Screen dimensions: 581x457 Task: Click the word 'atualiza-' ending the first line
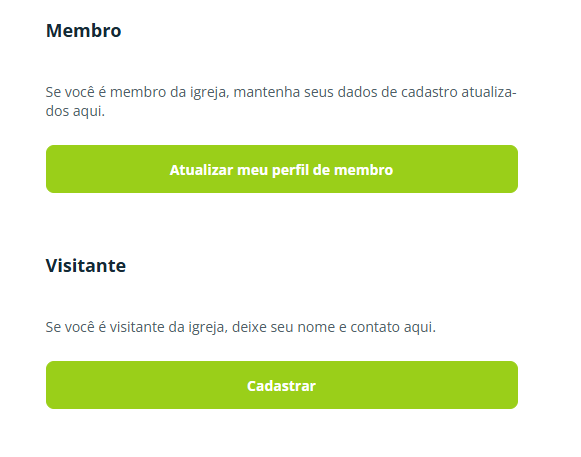(489, 92)
